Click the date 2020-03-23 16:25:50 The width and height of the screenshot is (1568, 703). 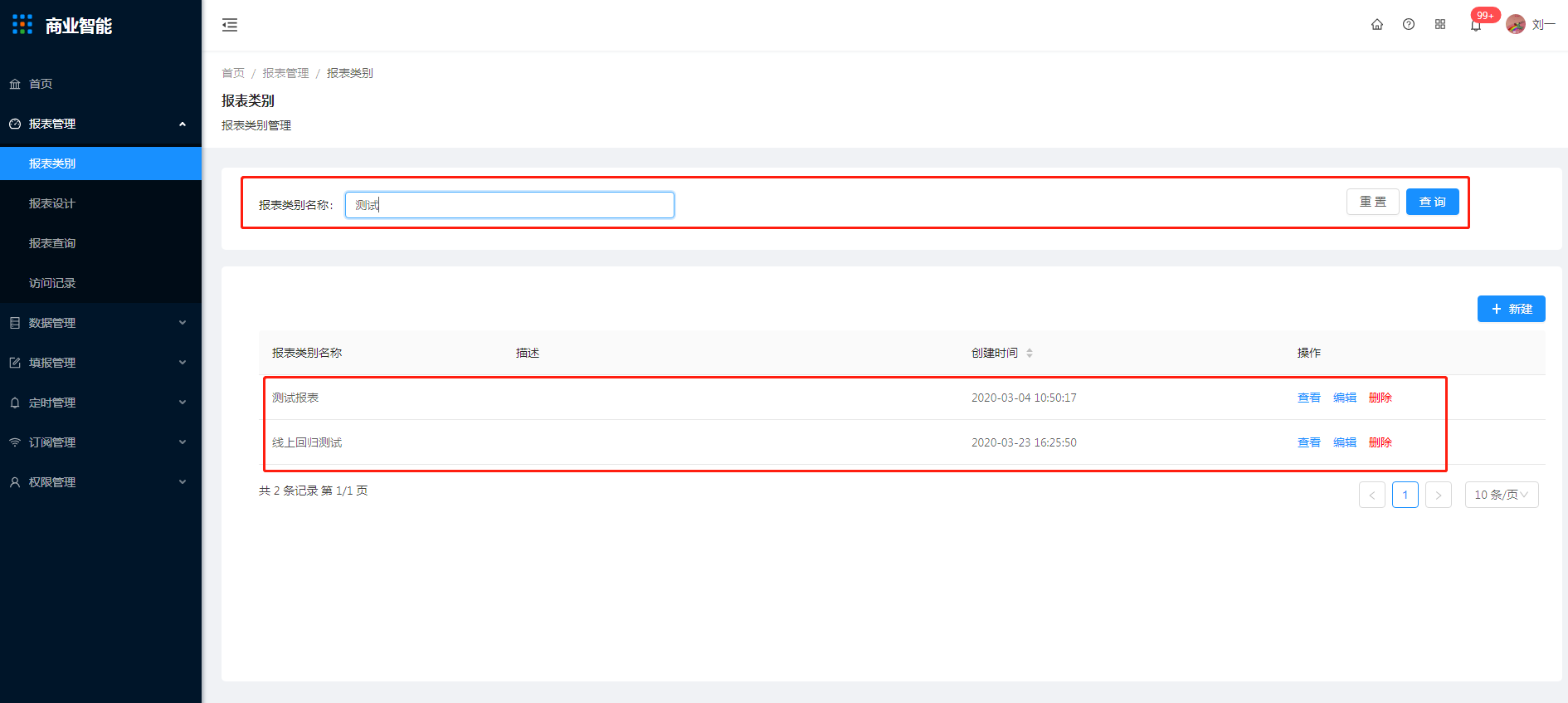click(x=1024, y=442)
